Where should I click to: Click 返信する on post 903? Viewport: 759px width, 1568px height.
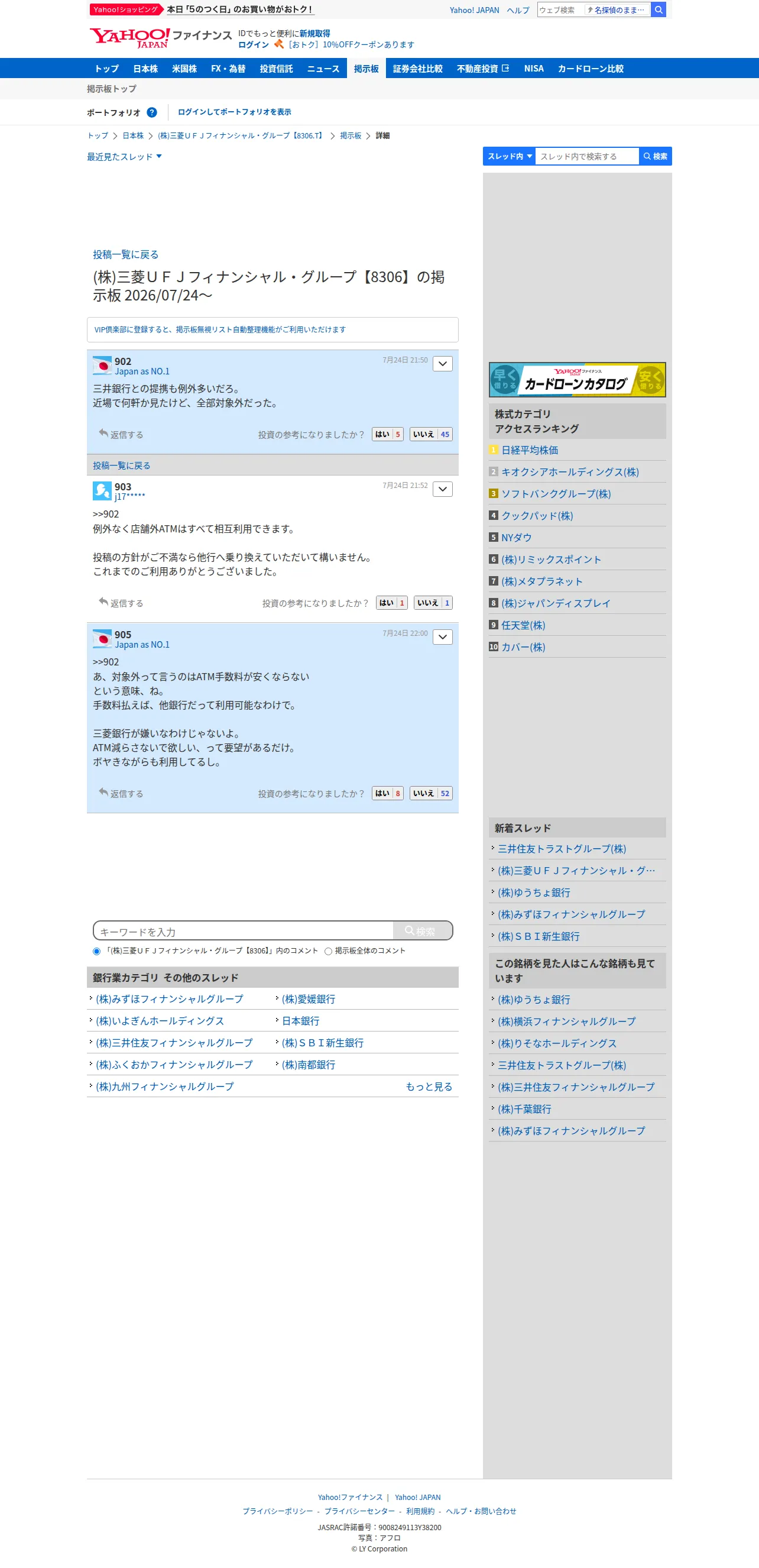click(121, 603)
